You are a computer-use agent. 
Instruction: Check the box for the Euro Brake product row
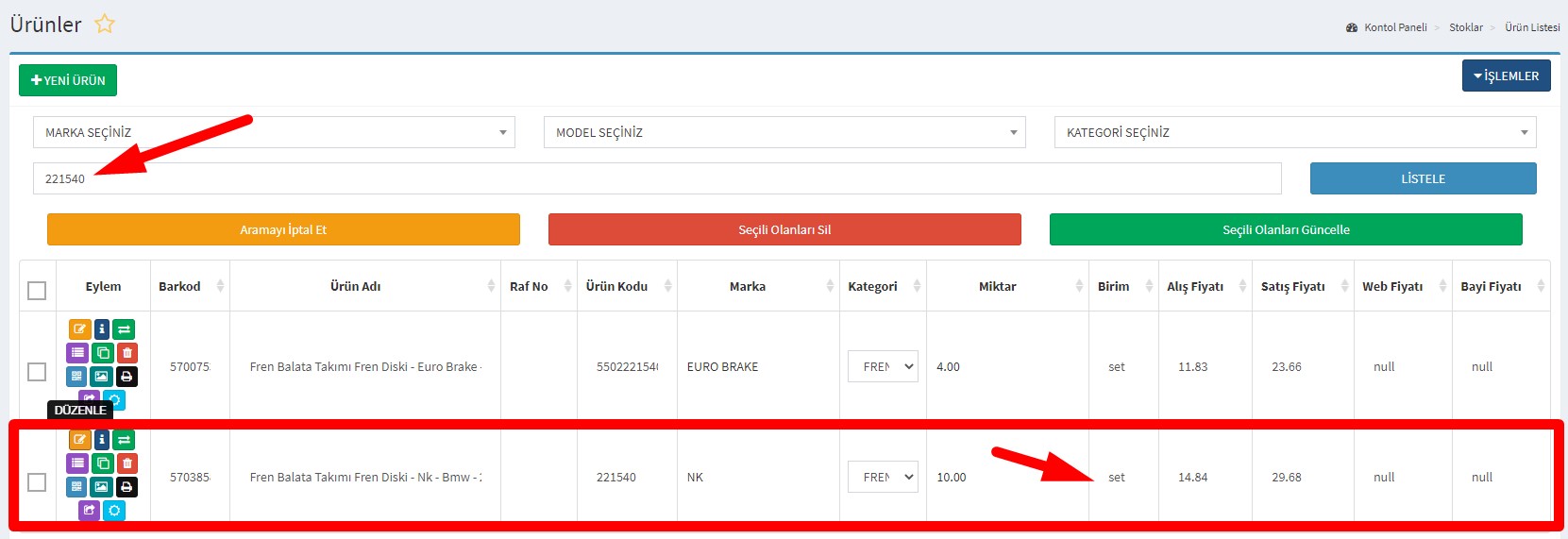(x=37, y=372)
